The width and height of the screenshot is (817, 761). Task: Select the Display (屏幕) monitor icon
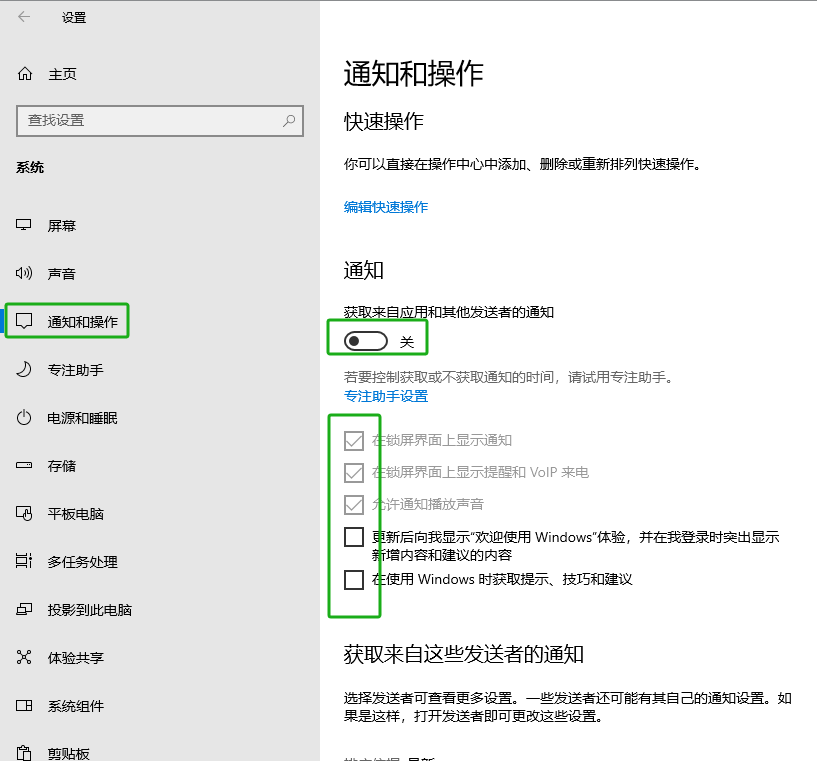click(x=25, y=225)
